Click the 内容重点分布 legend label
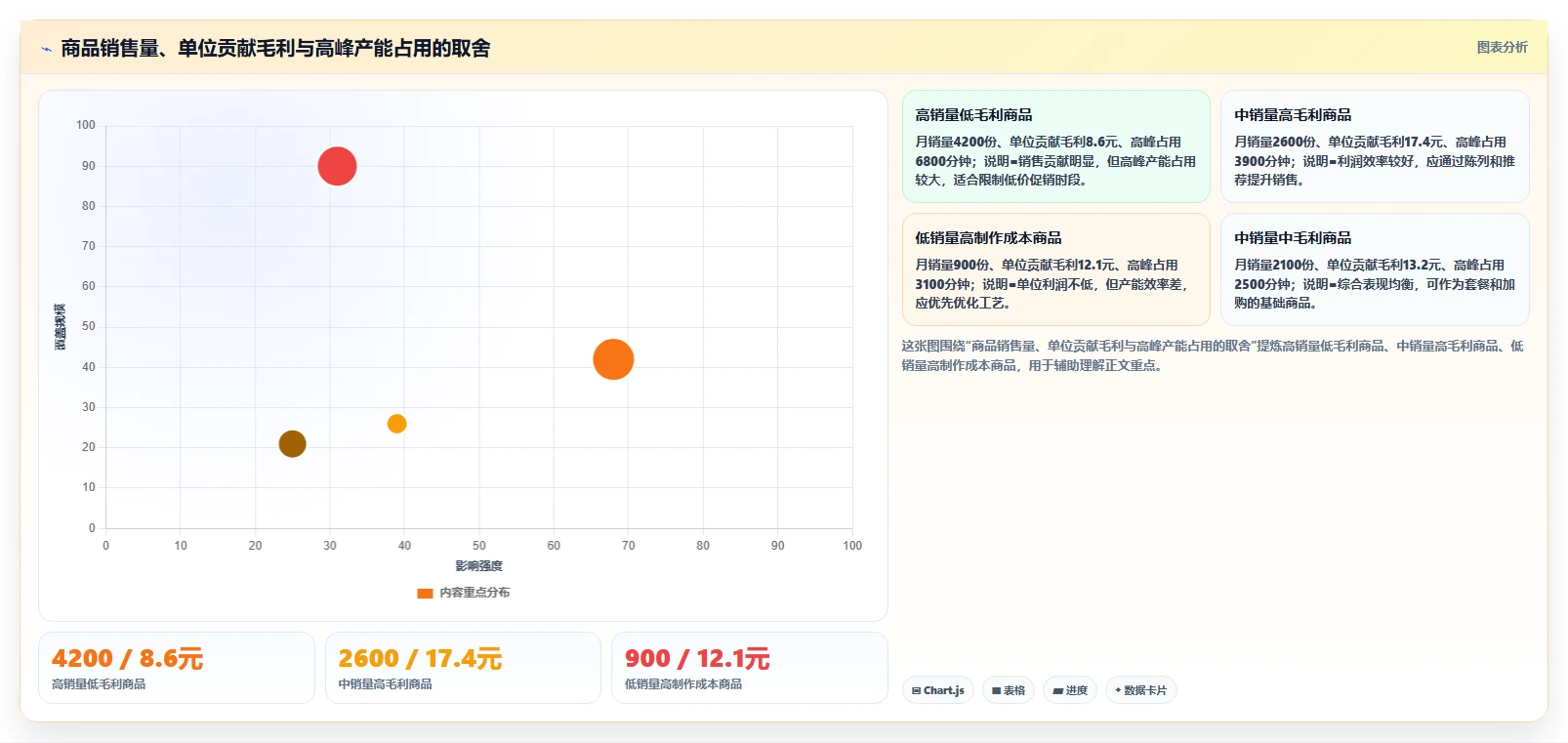 tap(475, 593)
